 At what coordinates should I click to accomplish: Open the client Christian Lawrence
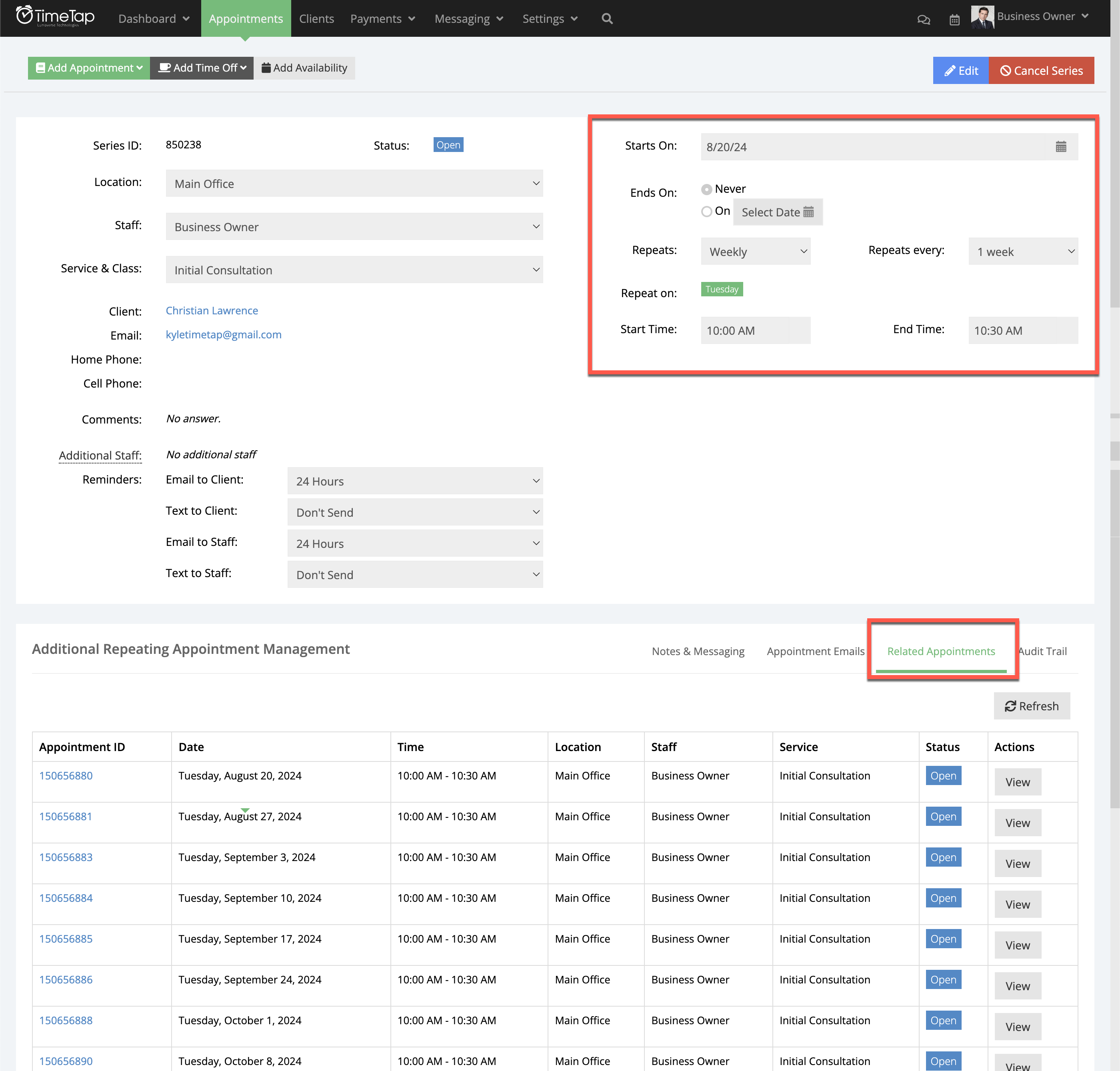[x=212, y=311]
